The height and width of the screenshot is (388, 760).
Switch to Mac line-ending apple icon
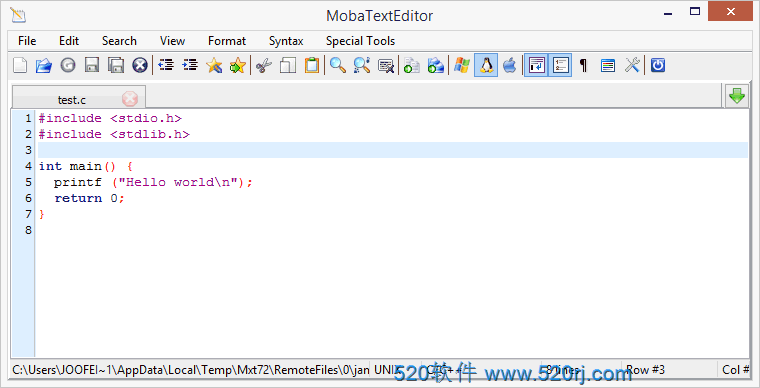tap(510, 65)
